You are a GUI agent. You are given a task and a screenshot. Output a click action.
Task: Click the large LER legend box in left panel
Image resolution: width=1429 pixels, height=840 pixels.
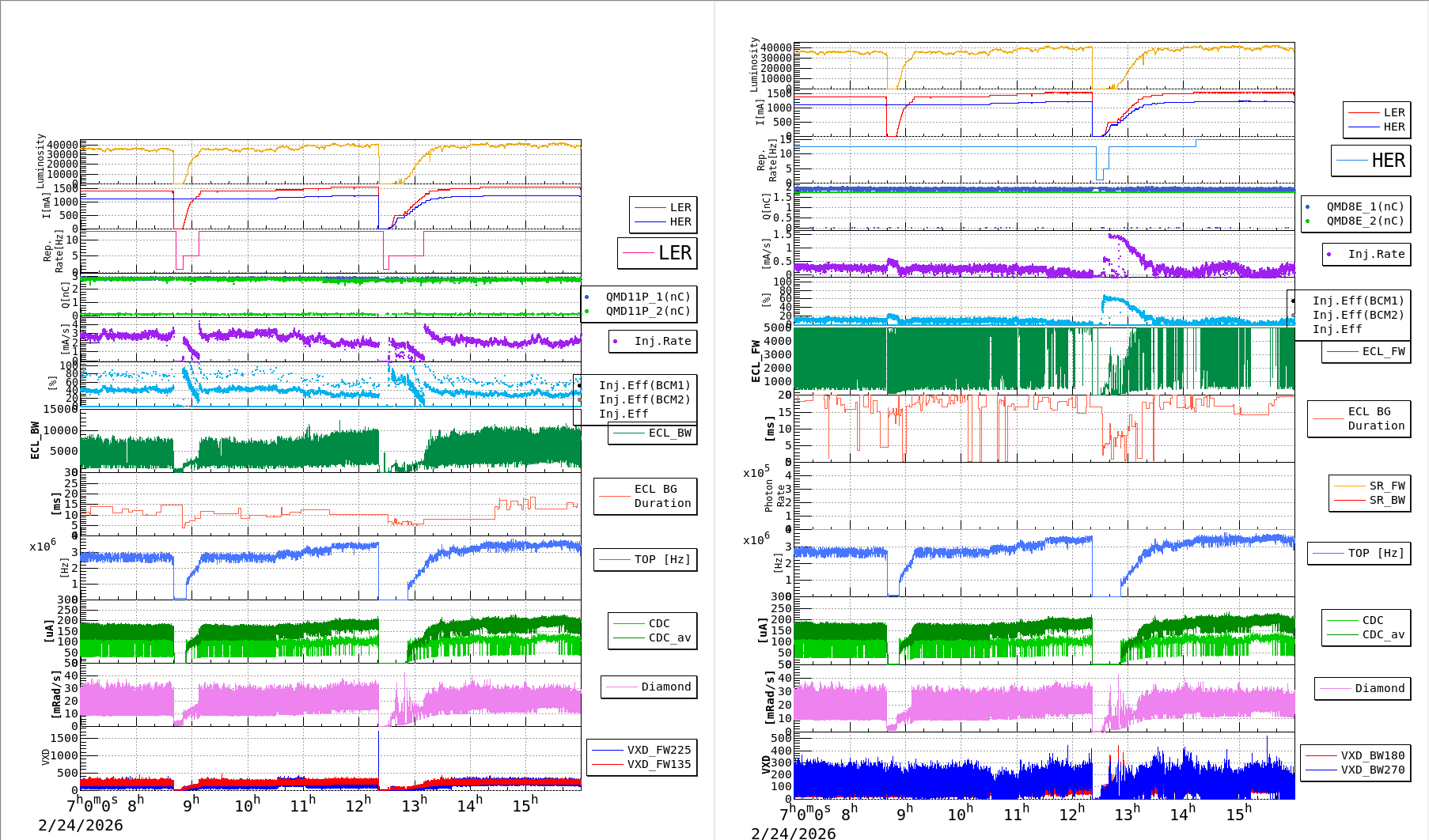point(658,253)
